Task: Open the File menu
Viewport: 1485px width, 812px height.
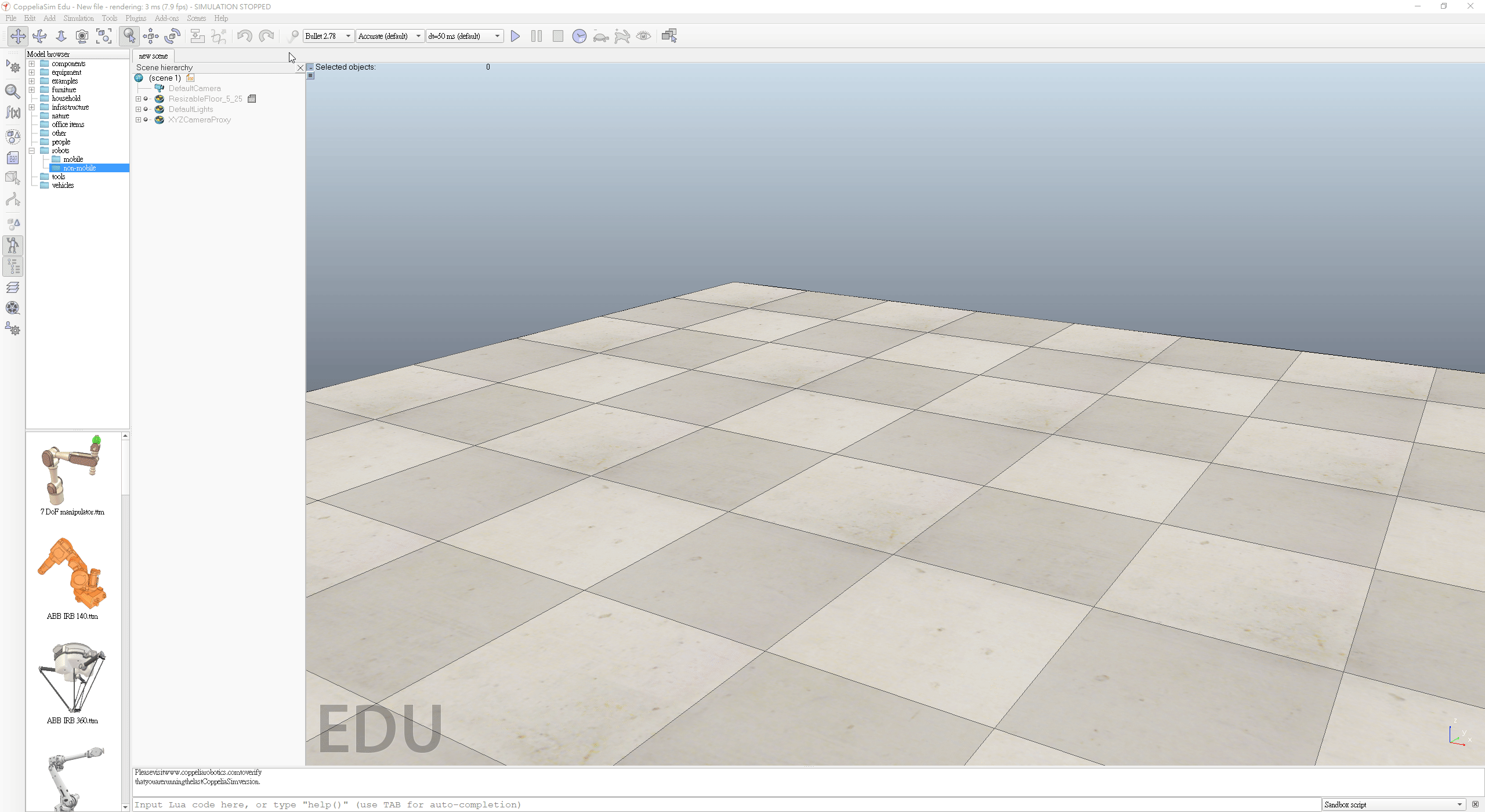Action: tap(11, 18)
